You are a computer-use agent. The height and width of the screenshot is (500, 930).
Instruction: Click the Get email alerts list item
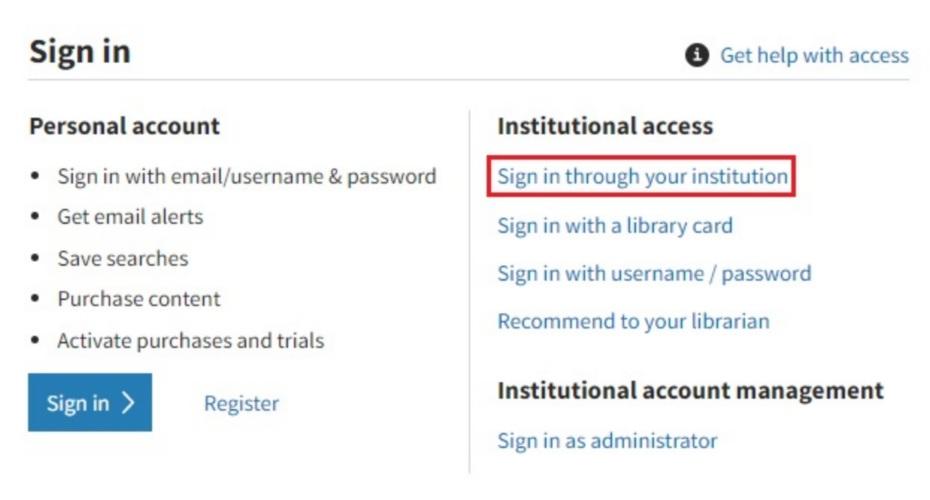pos(130,217)
